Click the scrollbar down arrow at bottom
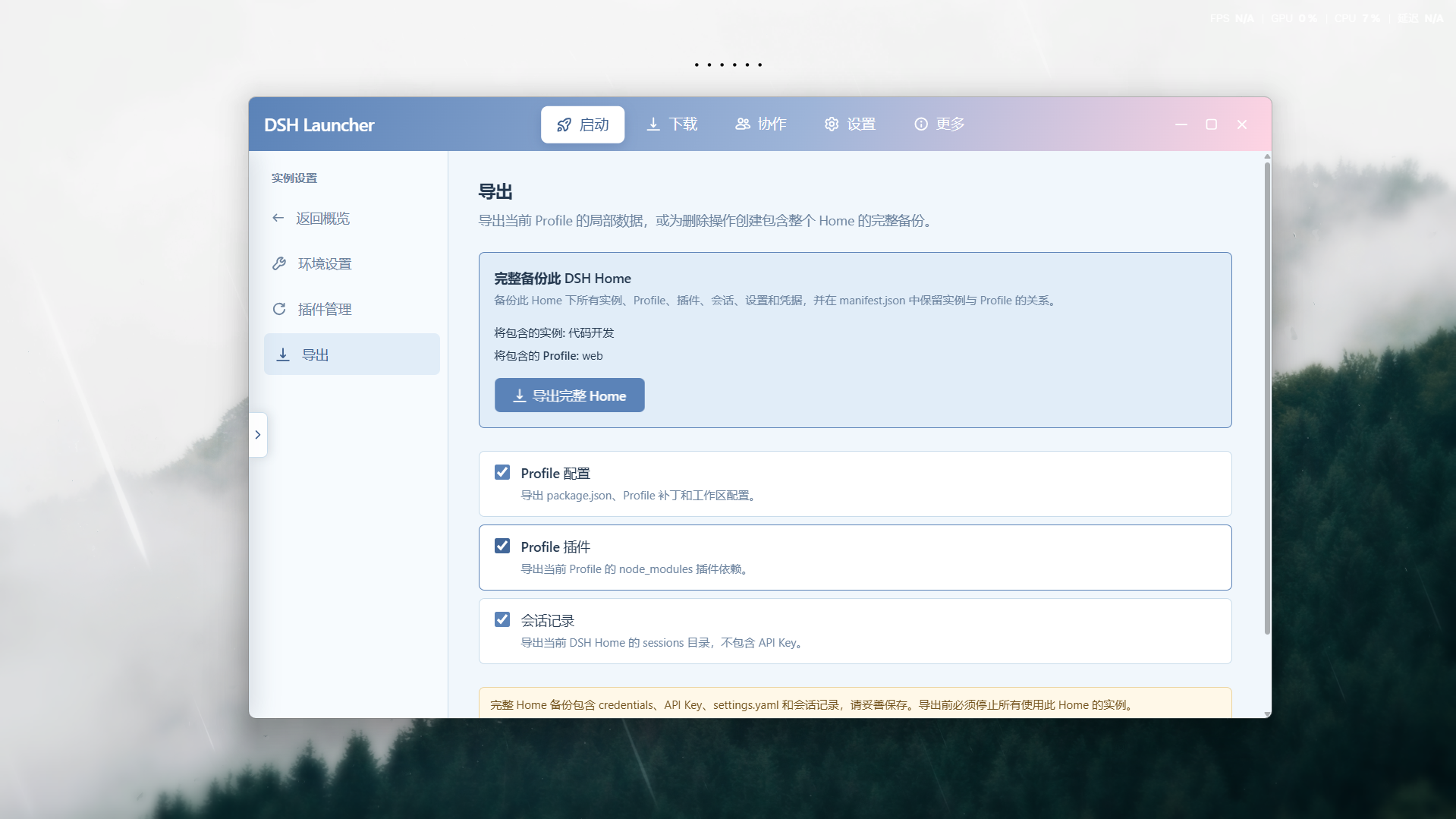Viewport: 1456px width, 819px height. pyautogui.click(x=1267, y=713)
